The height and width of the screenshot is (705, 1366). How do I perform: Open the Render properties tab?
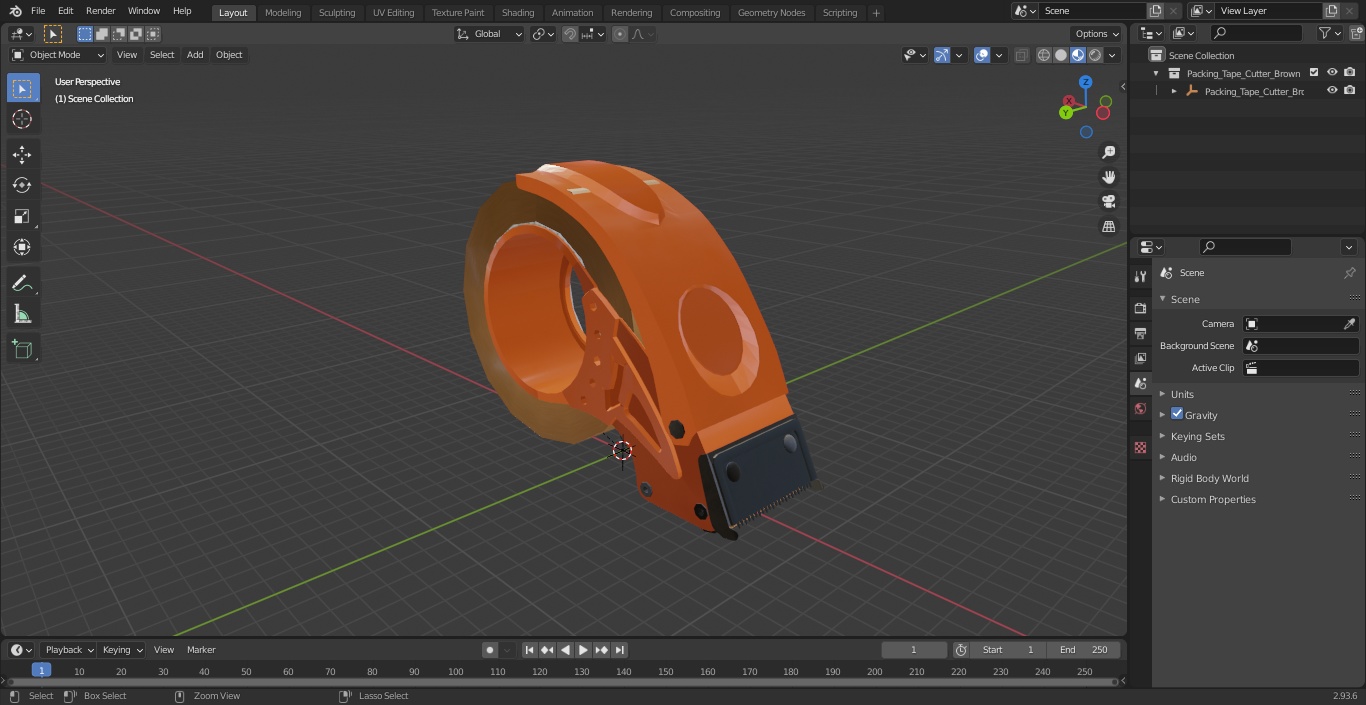tap(1140, 308)
